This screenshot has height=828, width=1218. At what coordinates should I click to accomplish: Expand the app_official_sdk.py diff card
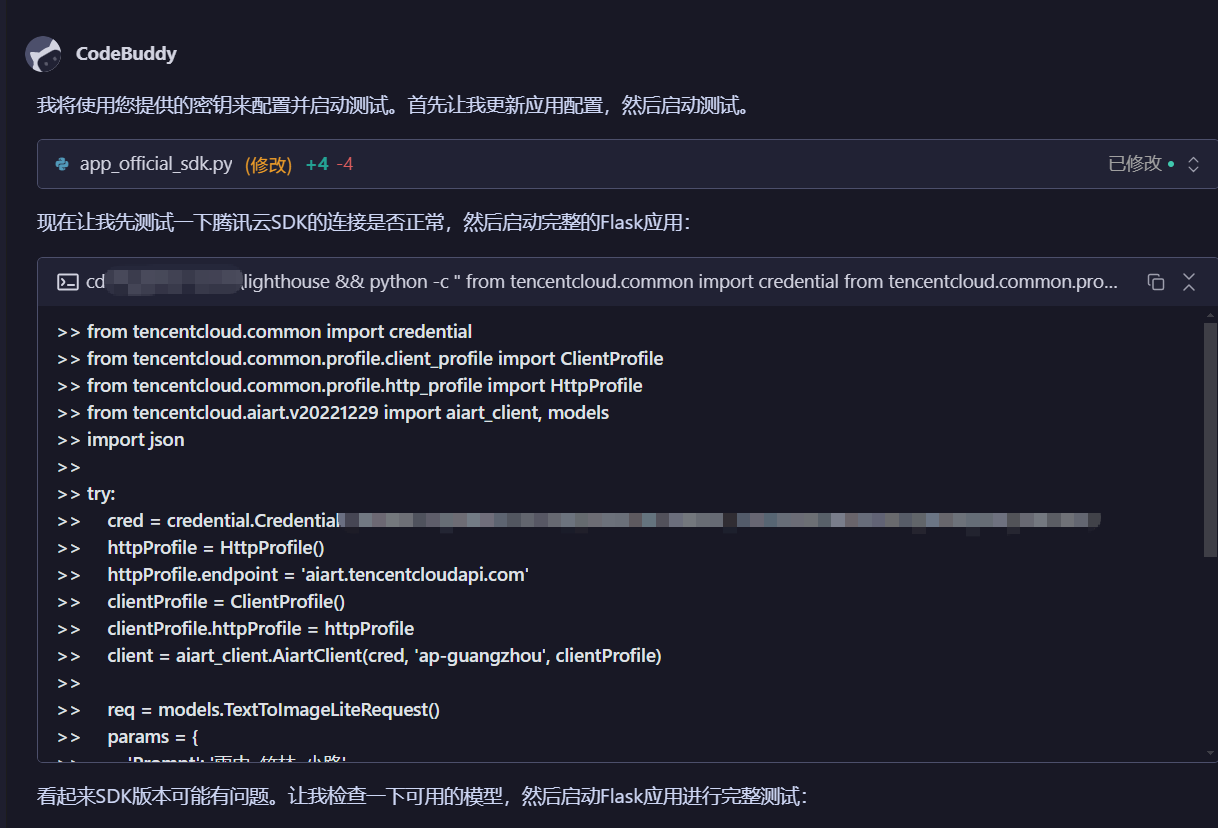(1193, 164)
